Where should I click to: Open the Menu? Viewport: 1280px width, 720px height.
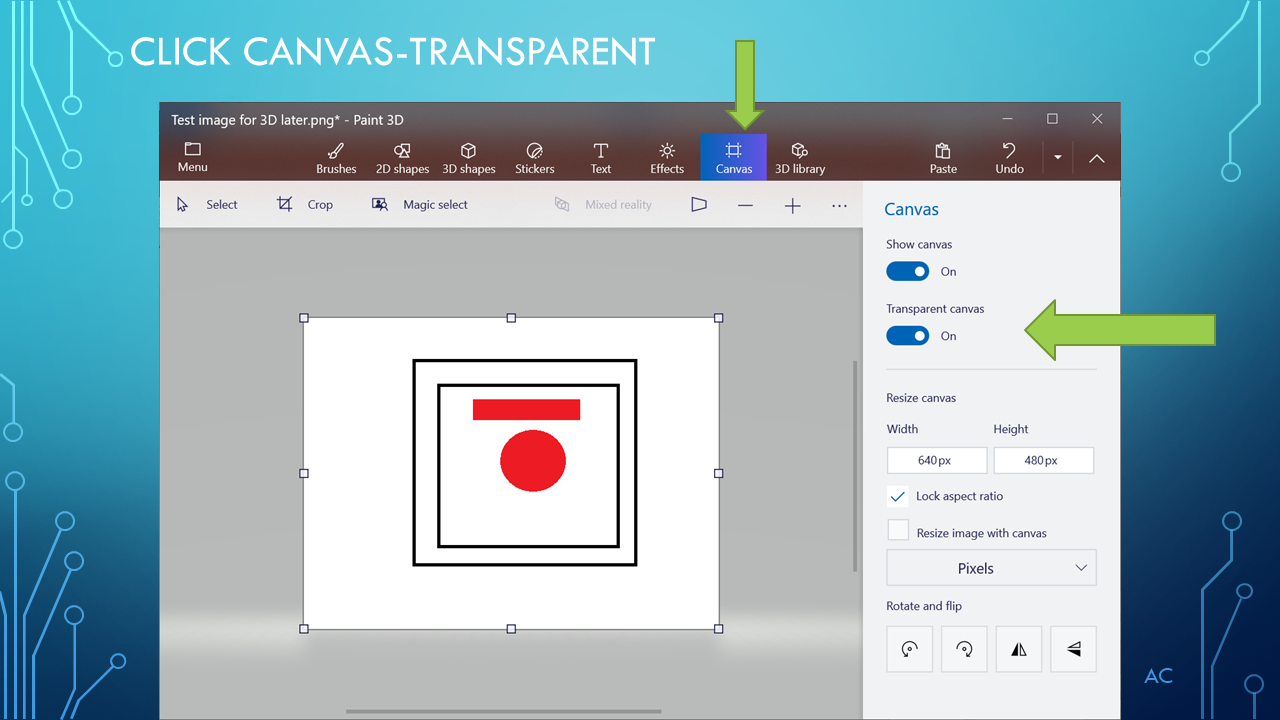[x=192, y=157]
